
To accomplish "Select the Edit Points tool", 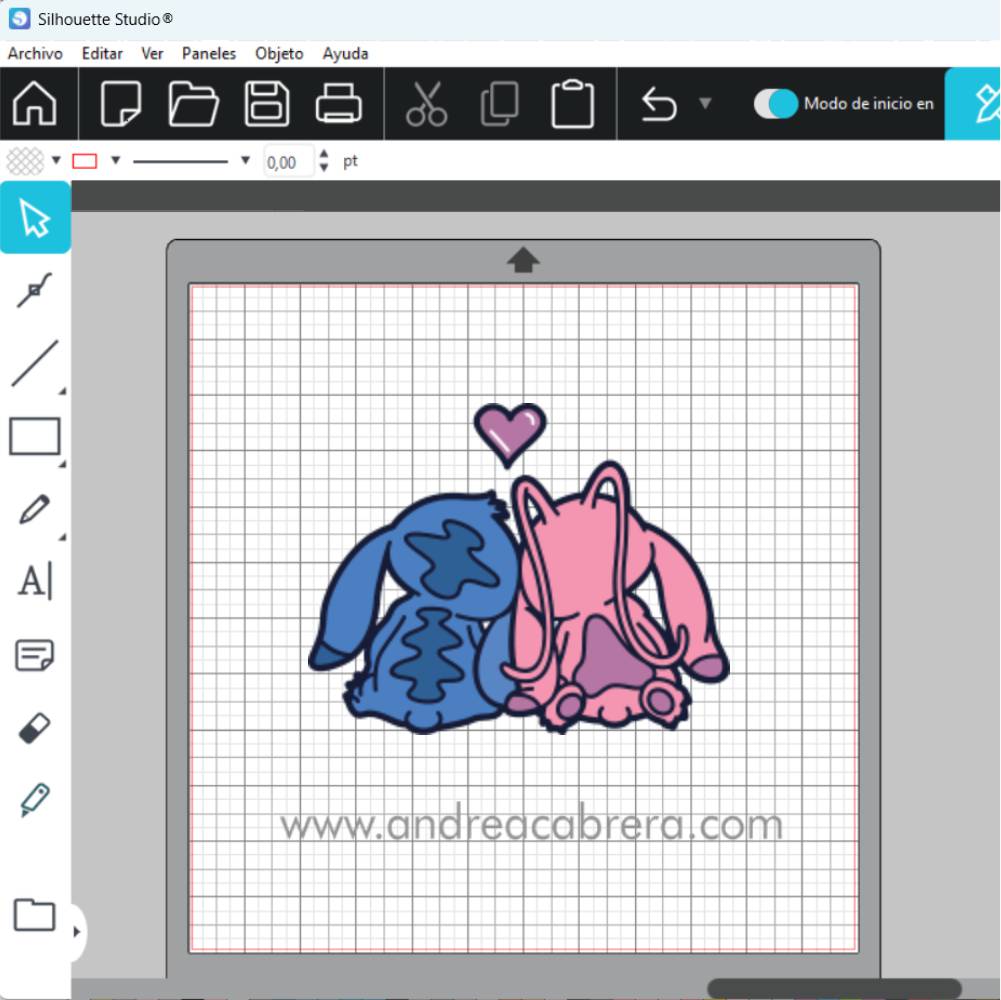I will coord(35,291).
